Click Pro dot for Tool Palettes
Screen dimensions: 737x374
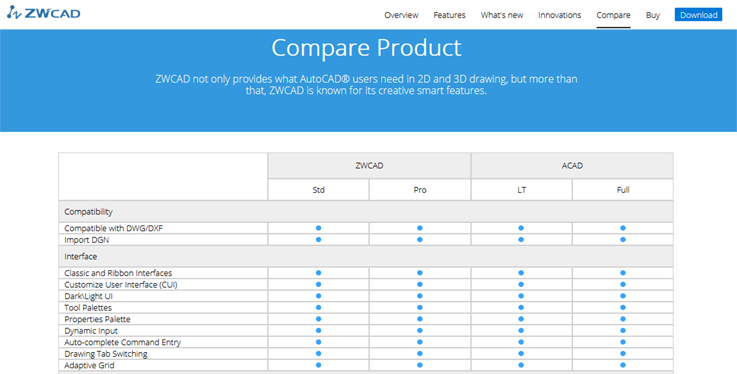tap(420, 307)
